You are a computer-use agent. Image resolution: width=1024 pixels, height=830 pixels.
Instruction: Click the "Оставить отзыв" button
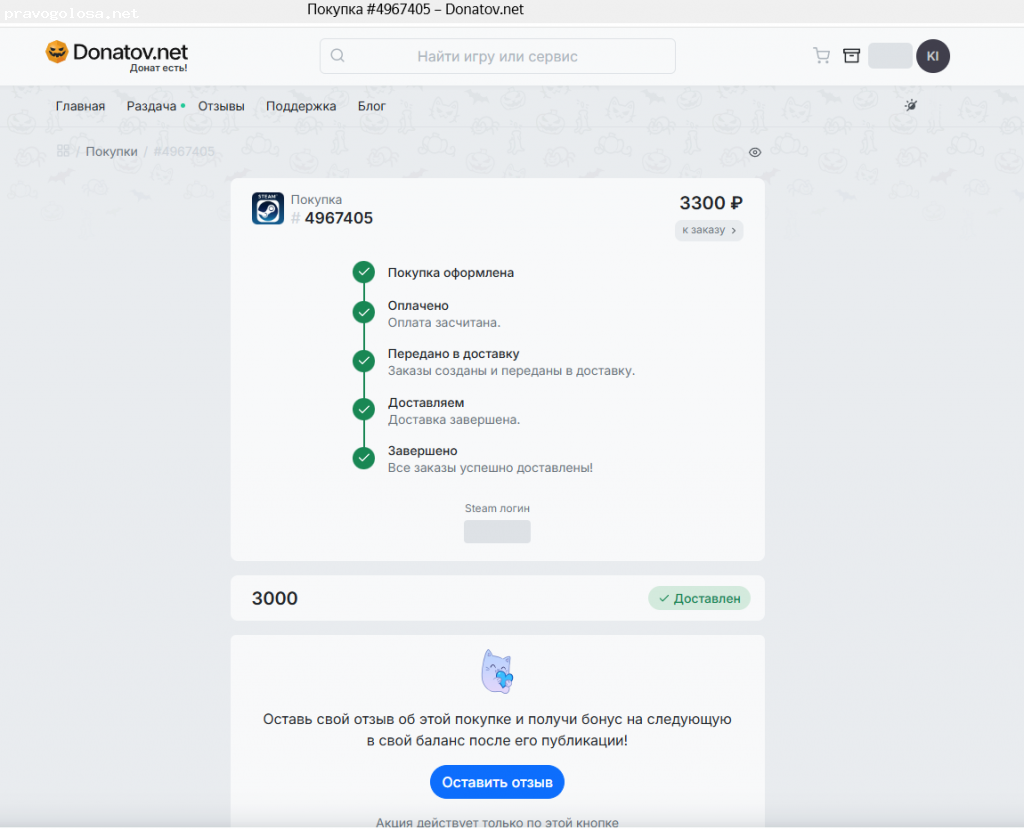coord(497,782)
